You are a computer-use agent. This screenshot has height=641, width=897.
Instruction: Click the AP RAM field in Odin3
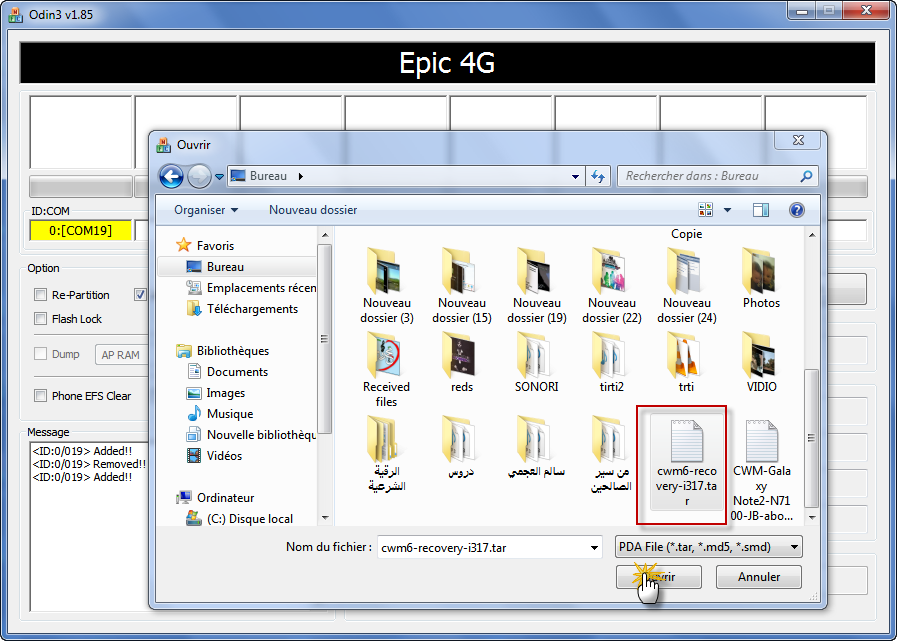pos(120,355)
